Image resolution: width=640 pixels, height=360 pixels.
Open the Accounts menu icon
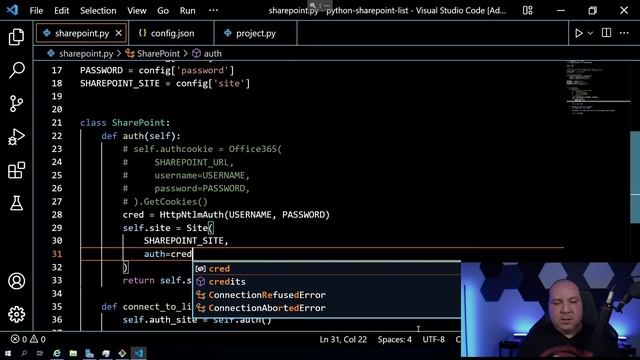click(x=16, y=281)
